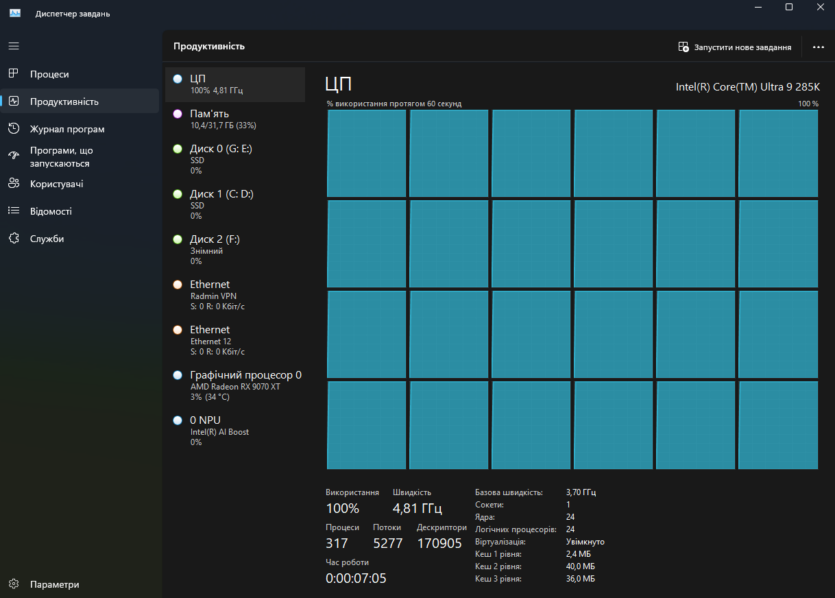Click the Продуктивність page header title
Screen dimensions: 835x598
pyautogui.click(x=209, y=46)
